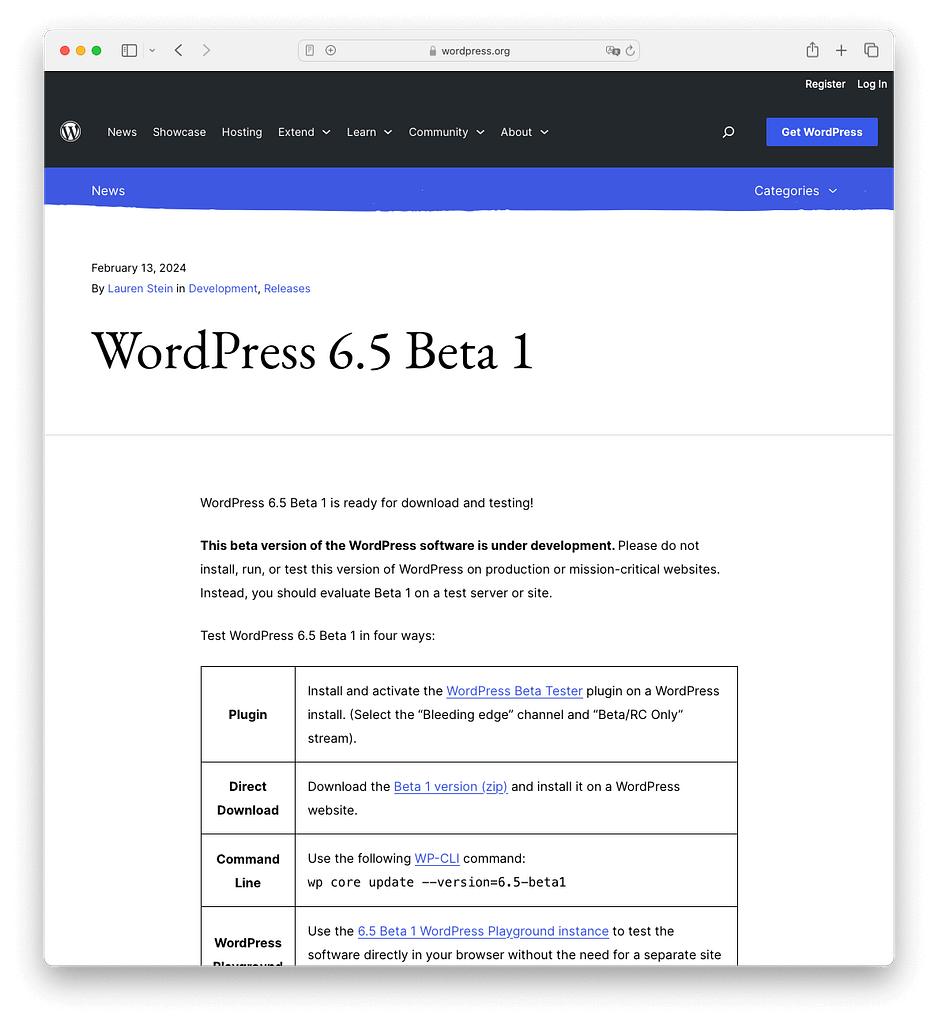Open the Community dropdown menu
Viewport: 938px width, 1024px height.
[446, 131]
